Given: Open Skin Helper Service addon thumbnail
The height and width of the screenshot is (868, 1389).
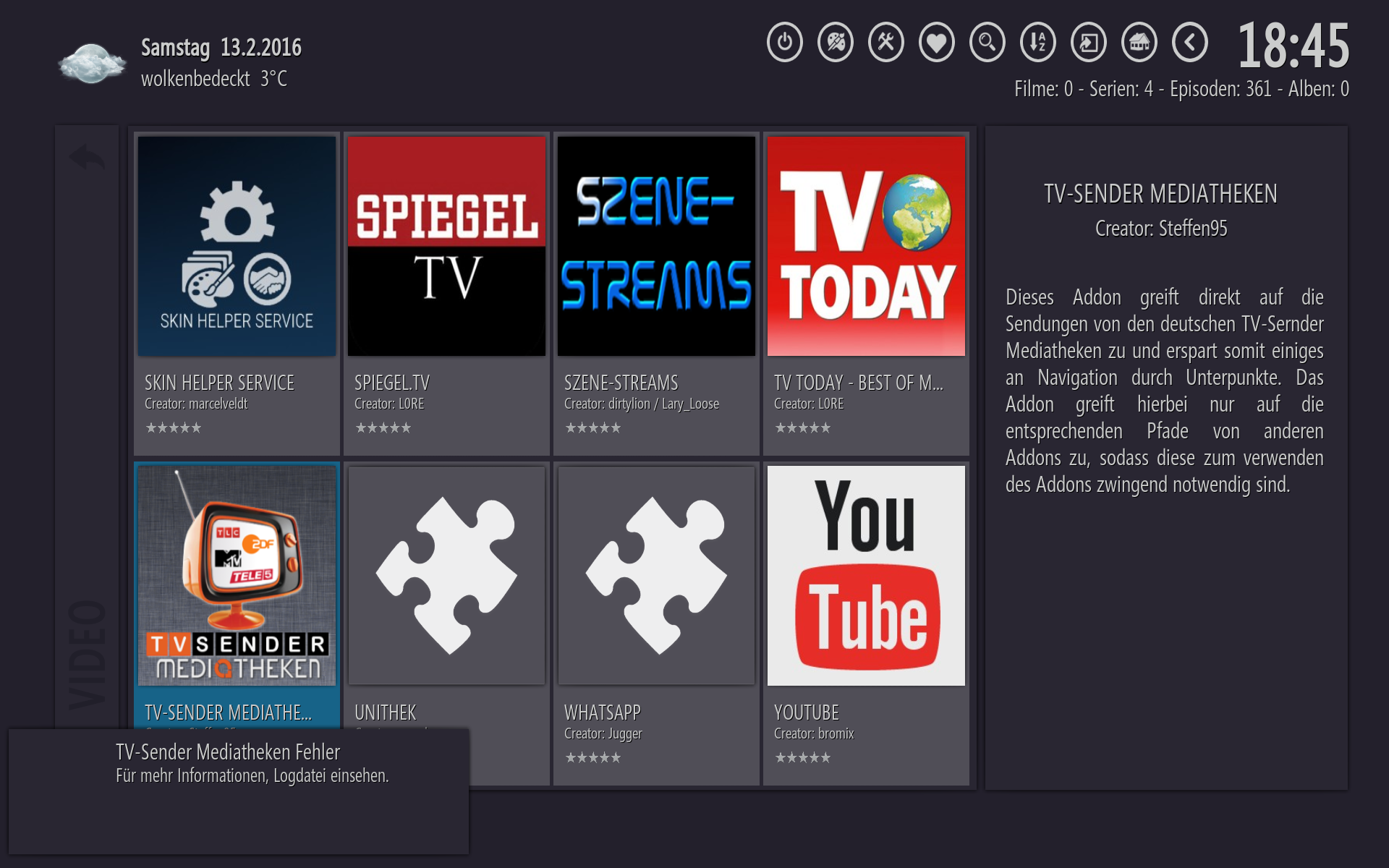Looking at the screenshot, I should (x=237, y=246).
